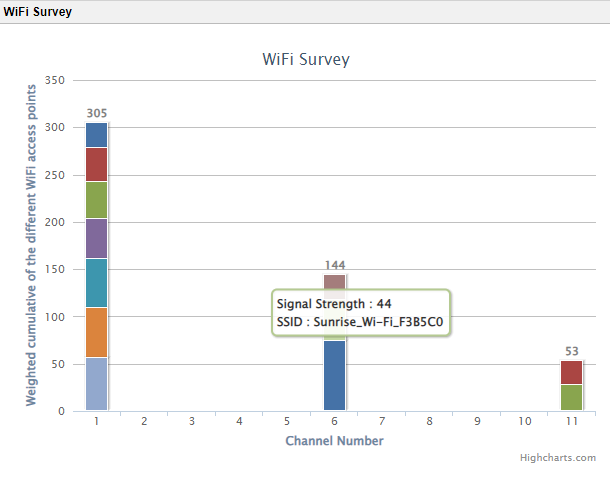Image resolution: width=610 pixels, height=477 pixels.
Task: Click the 144 total label above channel 6
Action: click(334, 265)
